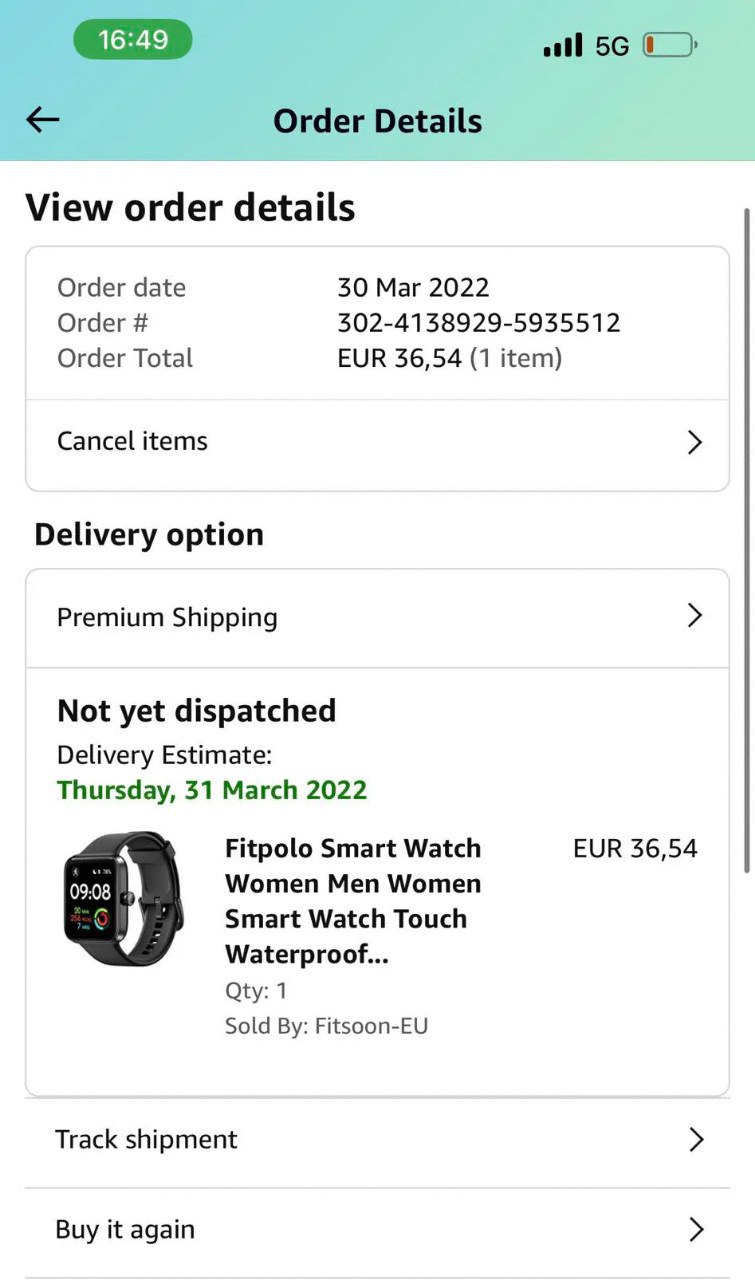The image size is (755, 1280).
Task: Tap the Order Details header title
Action: click(x=377, y=121)
